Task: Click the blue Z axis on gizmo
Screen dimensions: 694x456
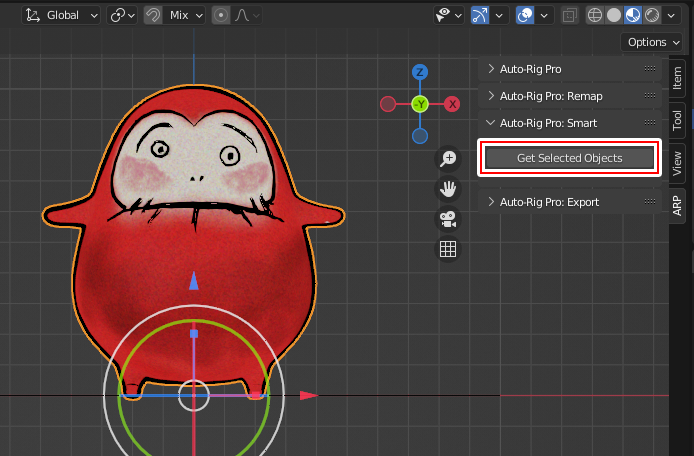Action: click(x=420, y=72)
